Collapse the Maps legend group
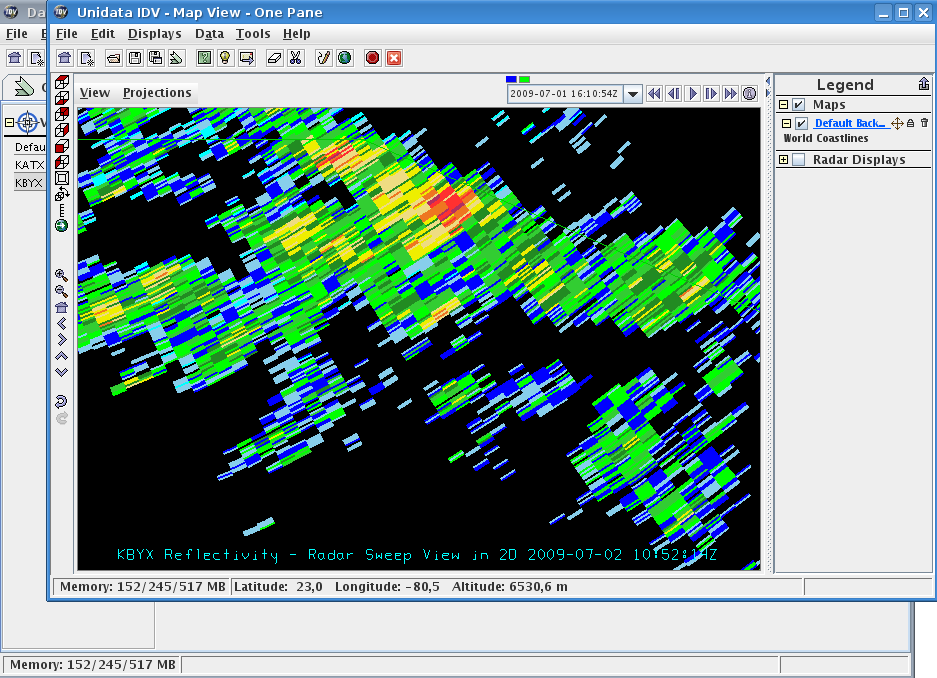Image resolution: width=937 pixels, height=678 pixels. (x=784, y=105)
